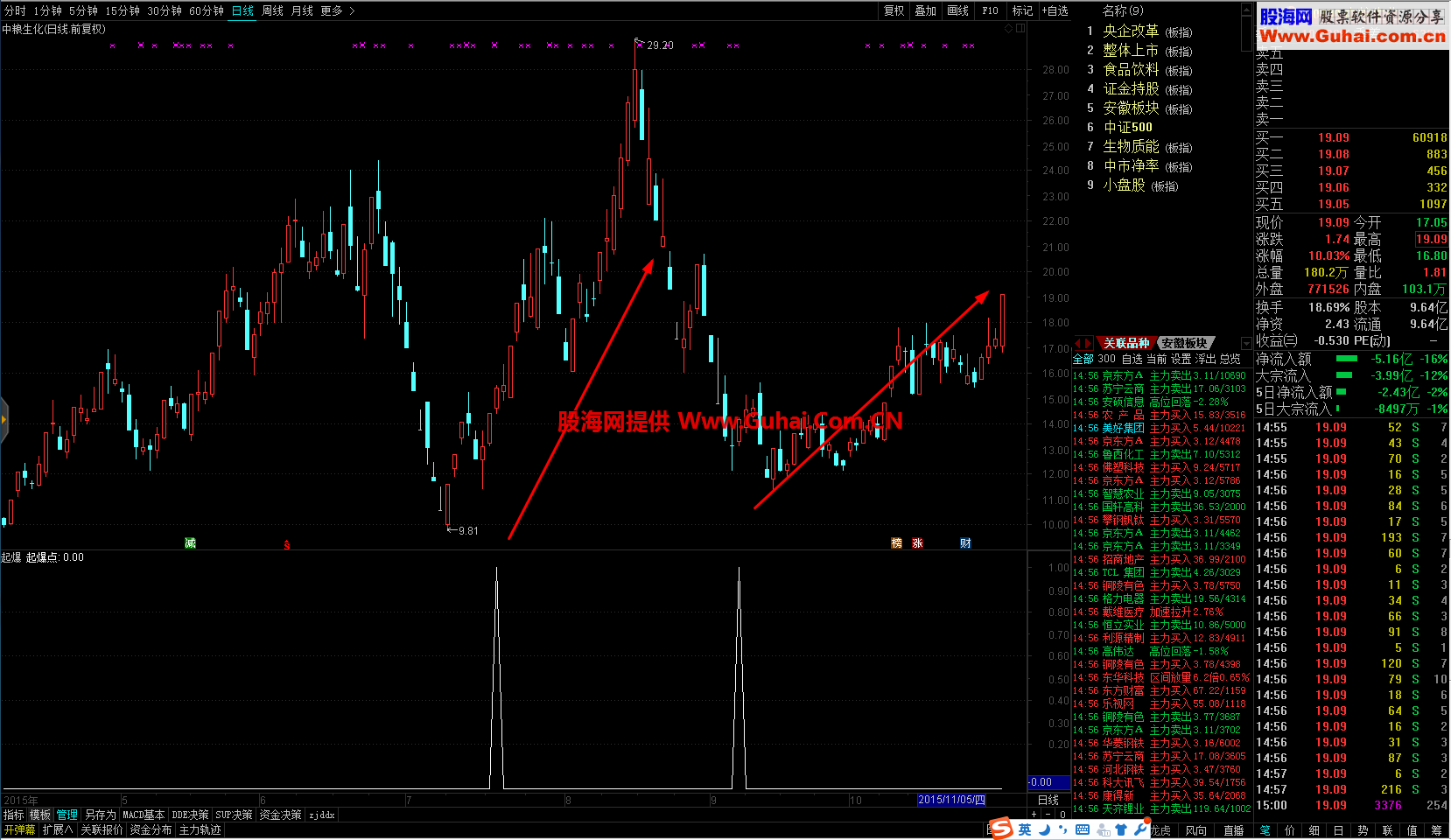The width and height of the screenshot is (1451, 840).
Task: Click the minus zoom button under 日线
Action: [1048, 814]
